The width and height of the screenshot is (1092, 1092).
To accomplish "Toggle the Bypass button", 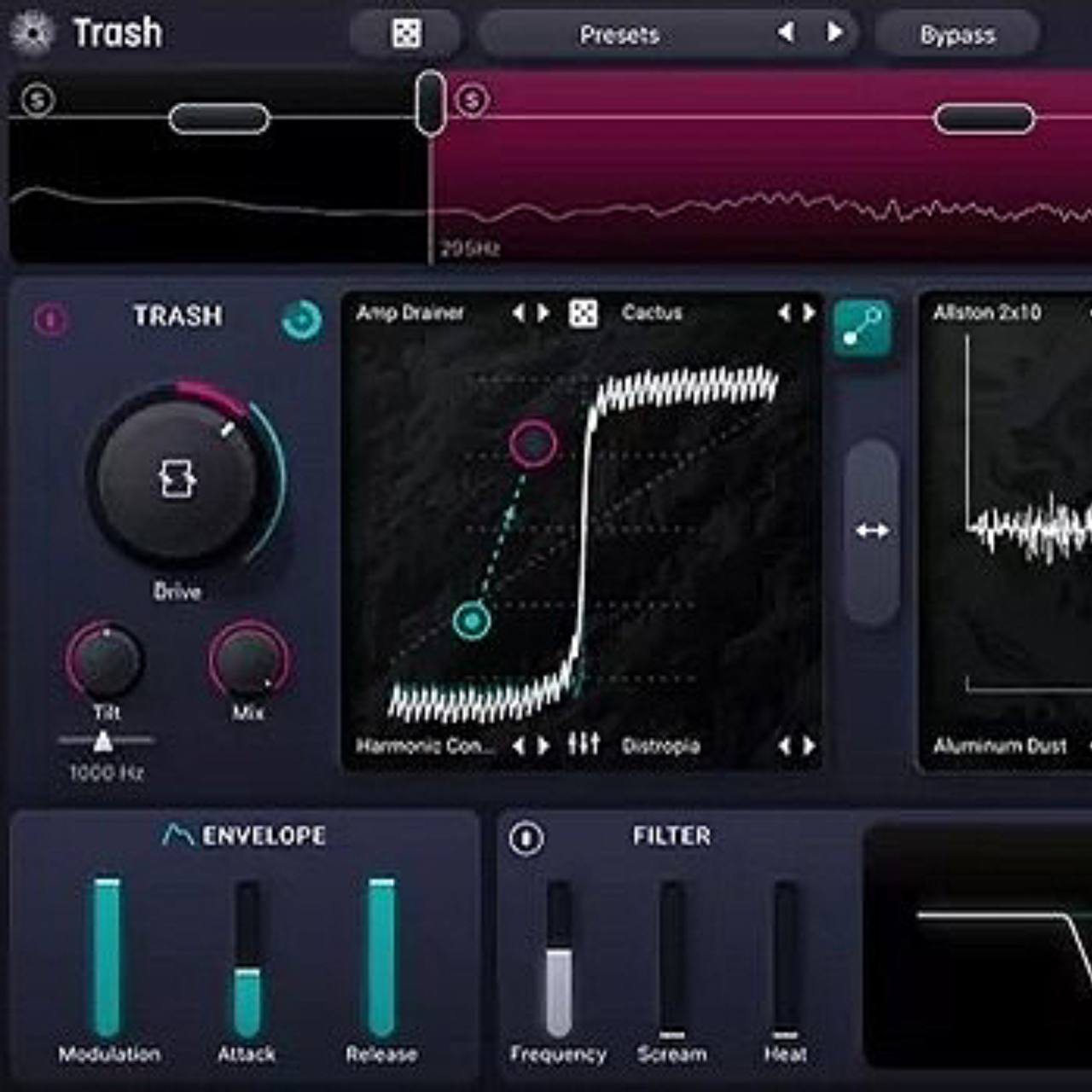I will click(957, 35).
